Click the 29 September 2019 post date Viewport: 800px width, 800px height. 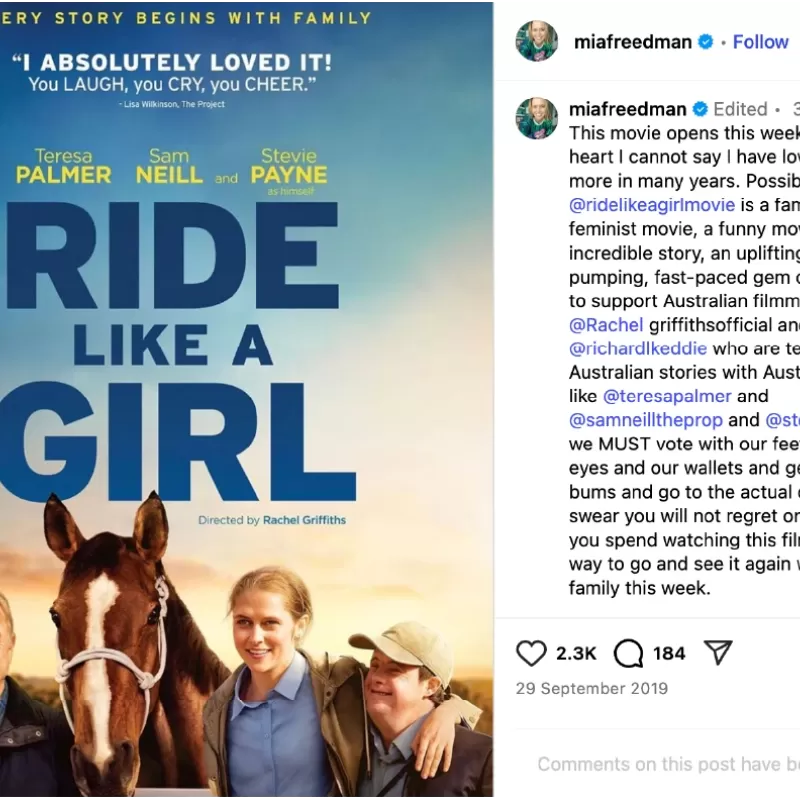(592, 689)
